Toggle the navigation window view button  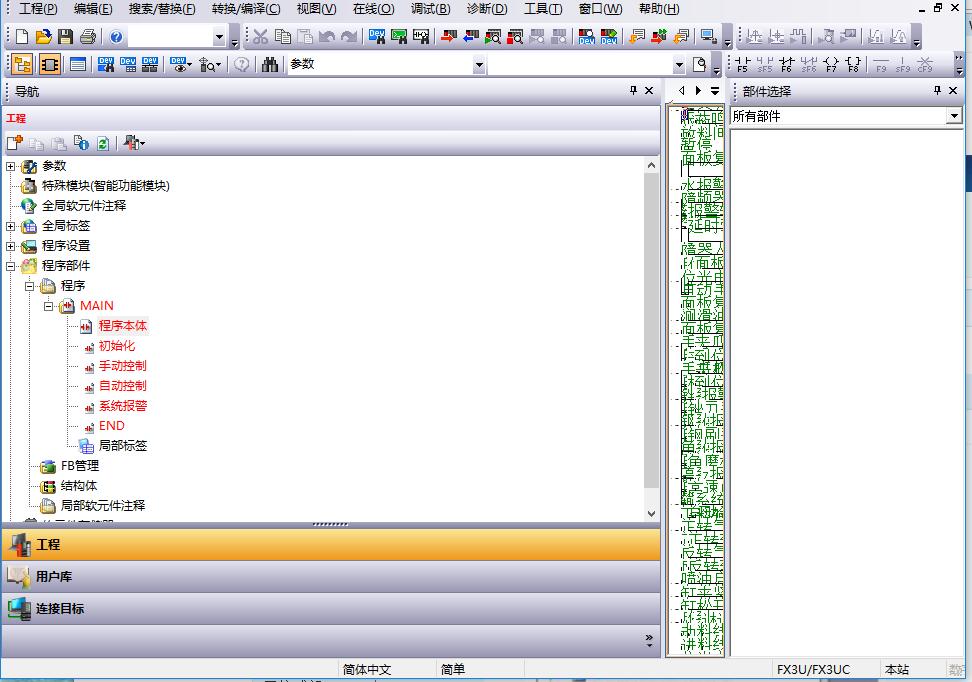pyautogui.click(x=21, y=65)
